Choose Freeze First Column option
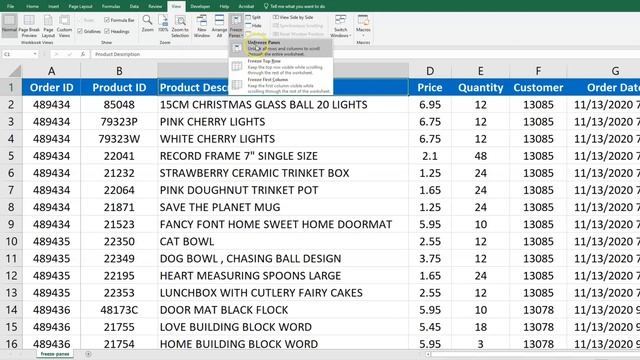The height and width of the screenshot is (360, 640). (x=280, y=85)
